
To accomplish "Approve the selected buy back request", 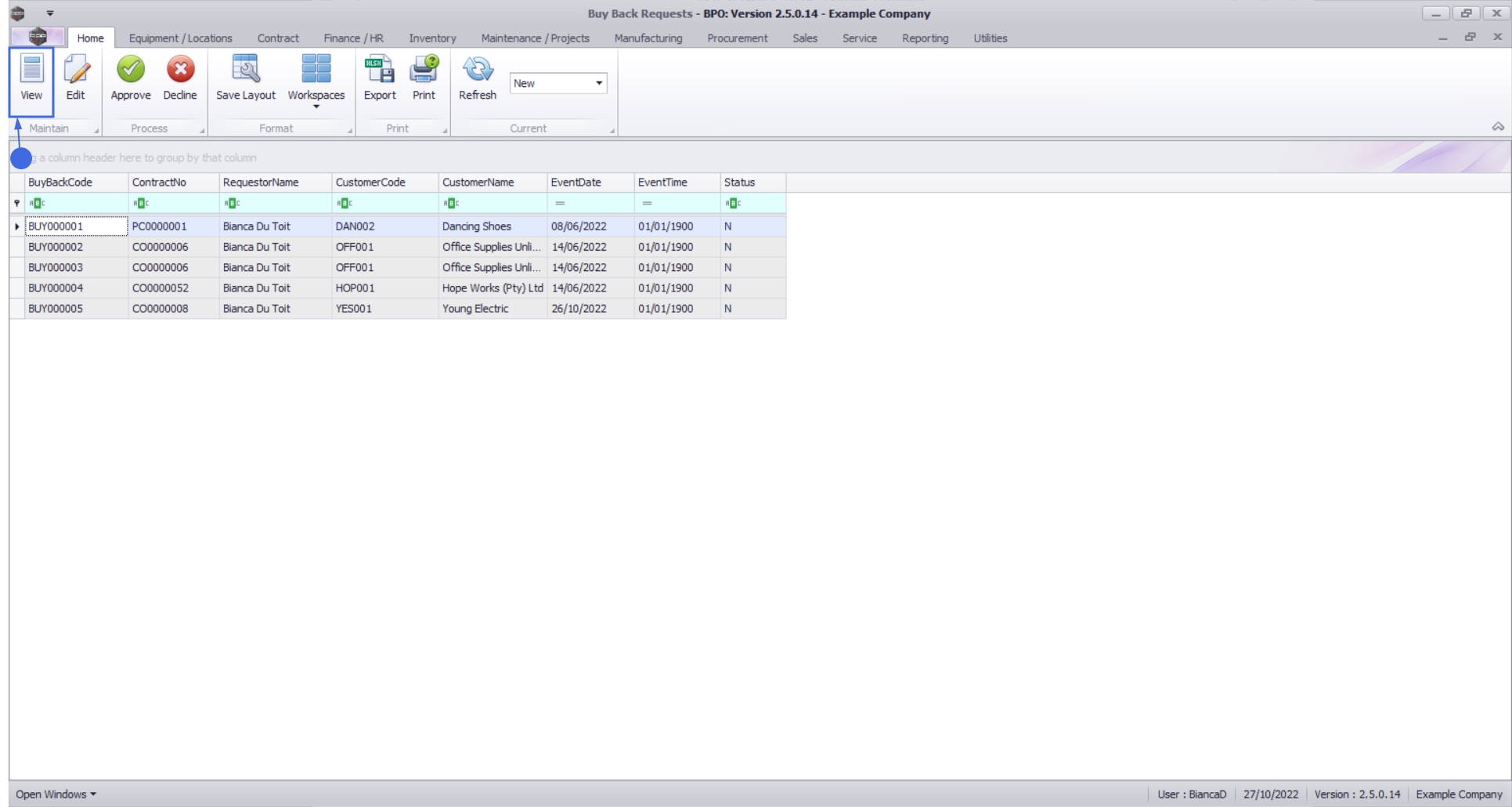I will click(x=131, y=78).
